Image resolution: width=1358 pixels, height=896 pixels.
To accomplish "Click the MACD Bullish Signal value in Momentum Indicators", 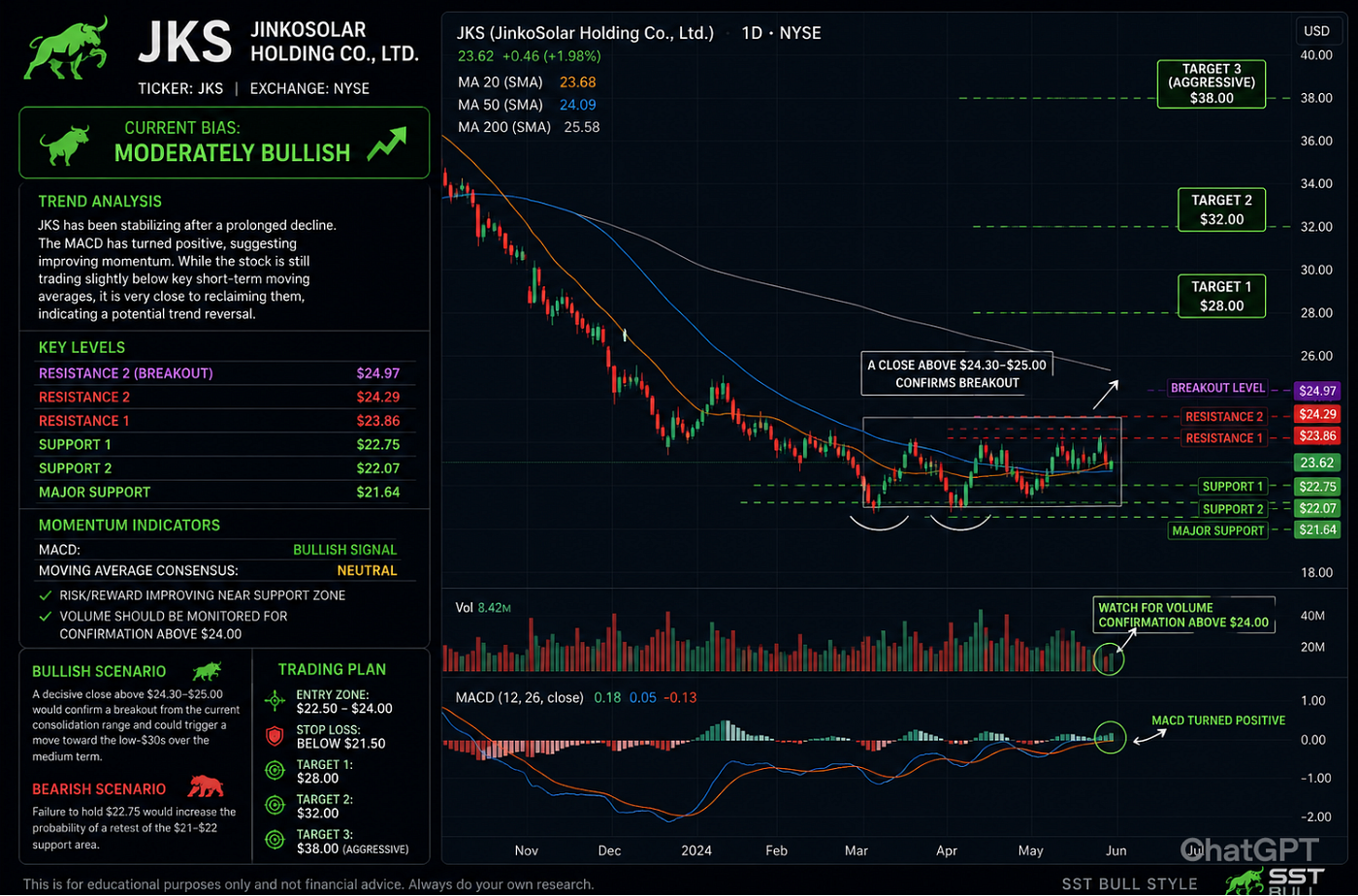I will pos(344,550).
